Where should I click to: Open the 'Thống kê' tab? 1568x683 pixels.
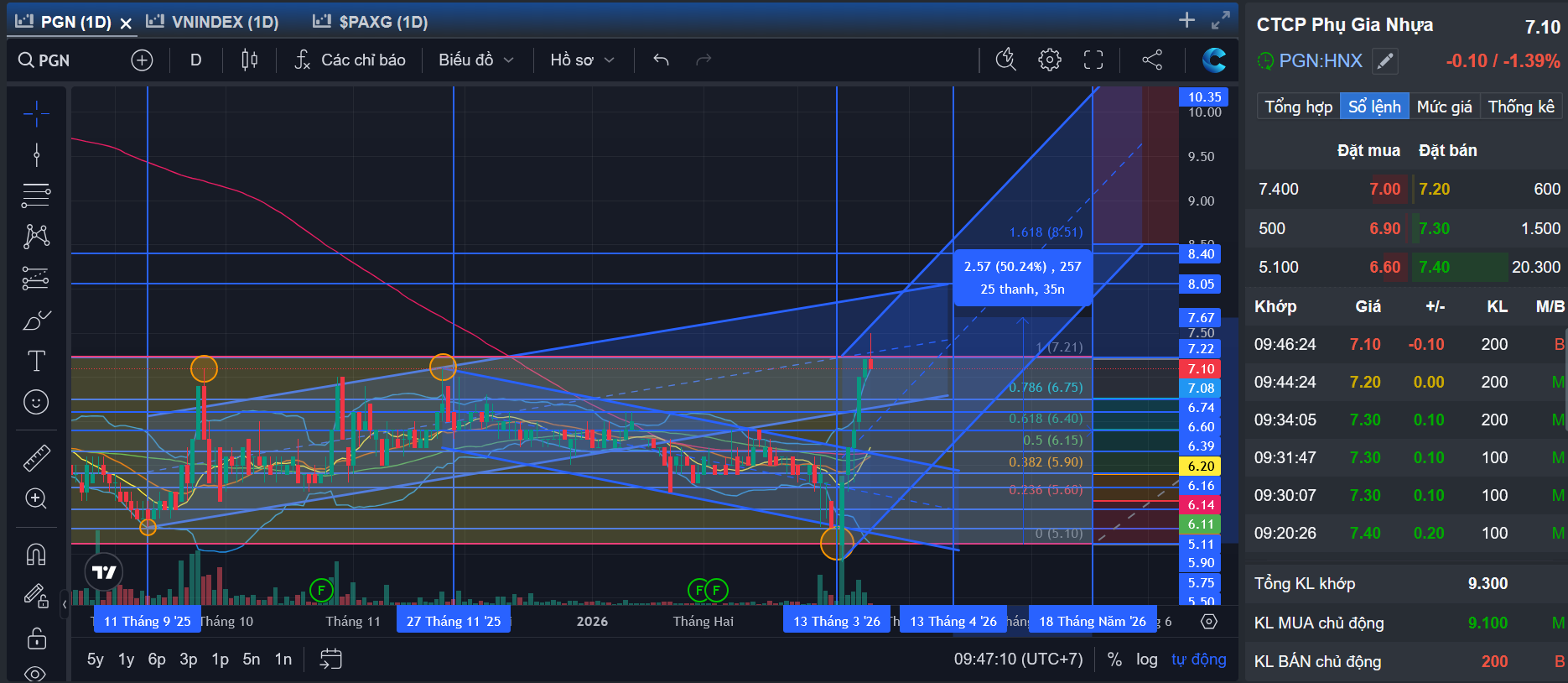(x=1521, y=107)
